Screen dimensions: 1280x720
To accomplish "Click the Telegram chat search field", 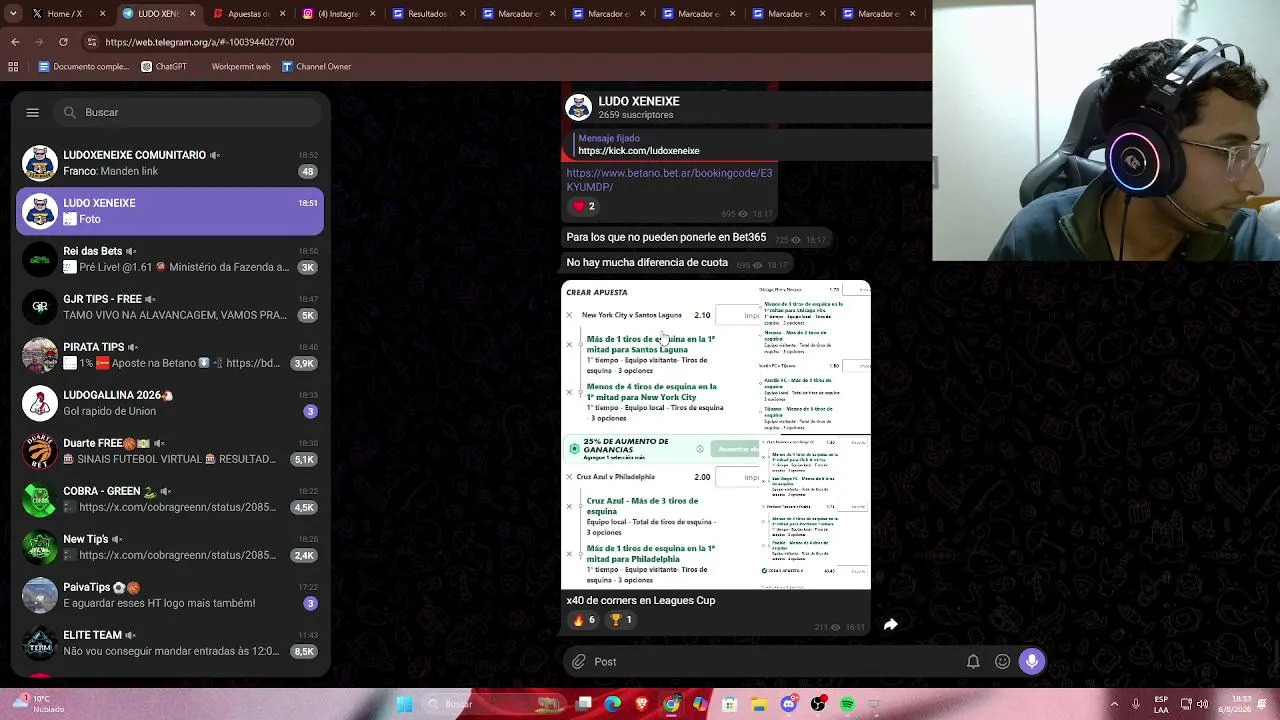I will (190, 113).
